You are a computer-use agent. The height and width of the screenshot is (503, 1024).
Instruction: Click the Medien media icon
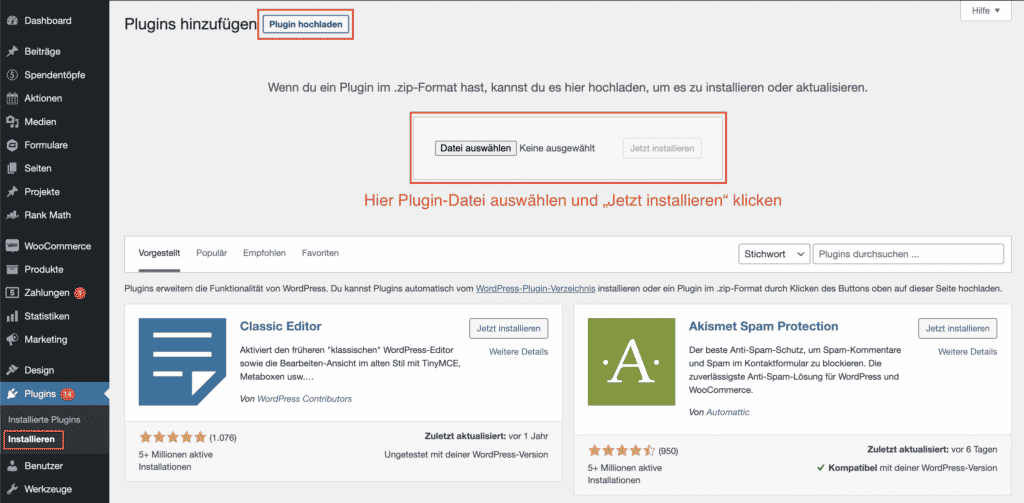click(12, 122)
